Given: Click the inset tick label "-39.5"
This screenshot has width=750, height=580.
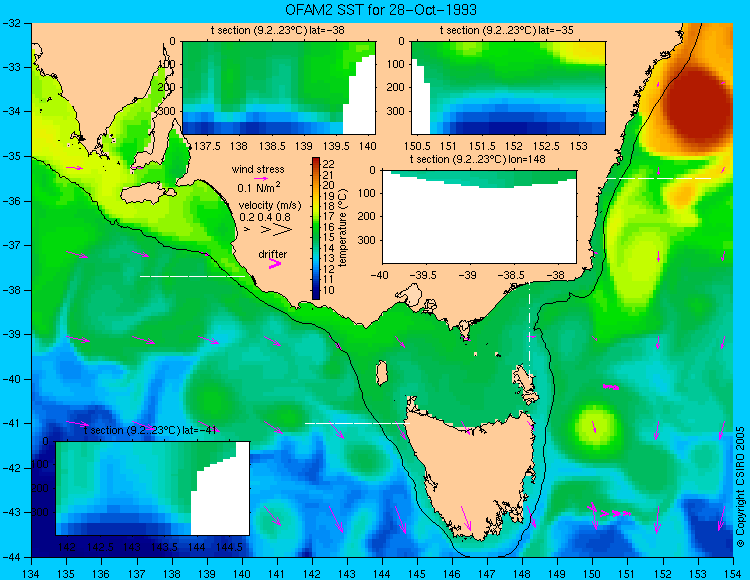Looking at the screenshot, I should click(423, 275).
